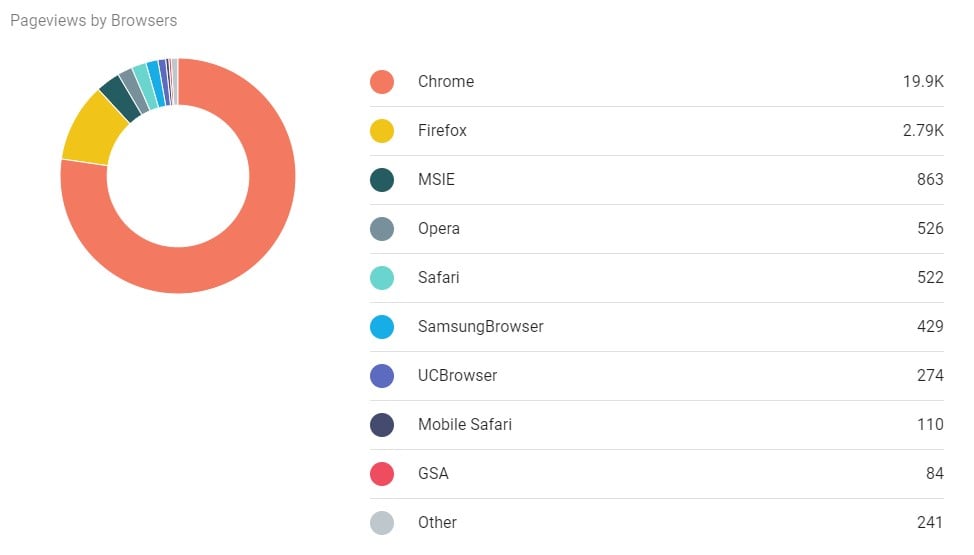
Task: Select the Firefox legend label
Action: [442, 131]
